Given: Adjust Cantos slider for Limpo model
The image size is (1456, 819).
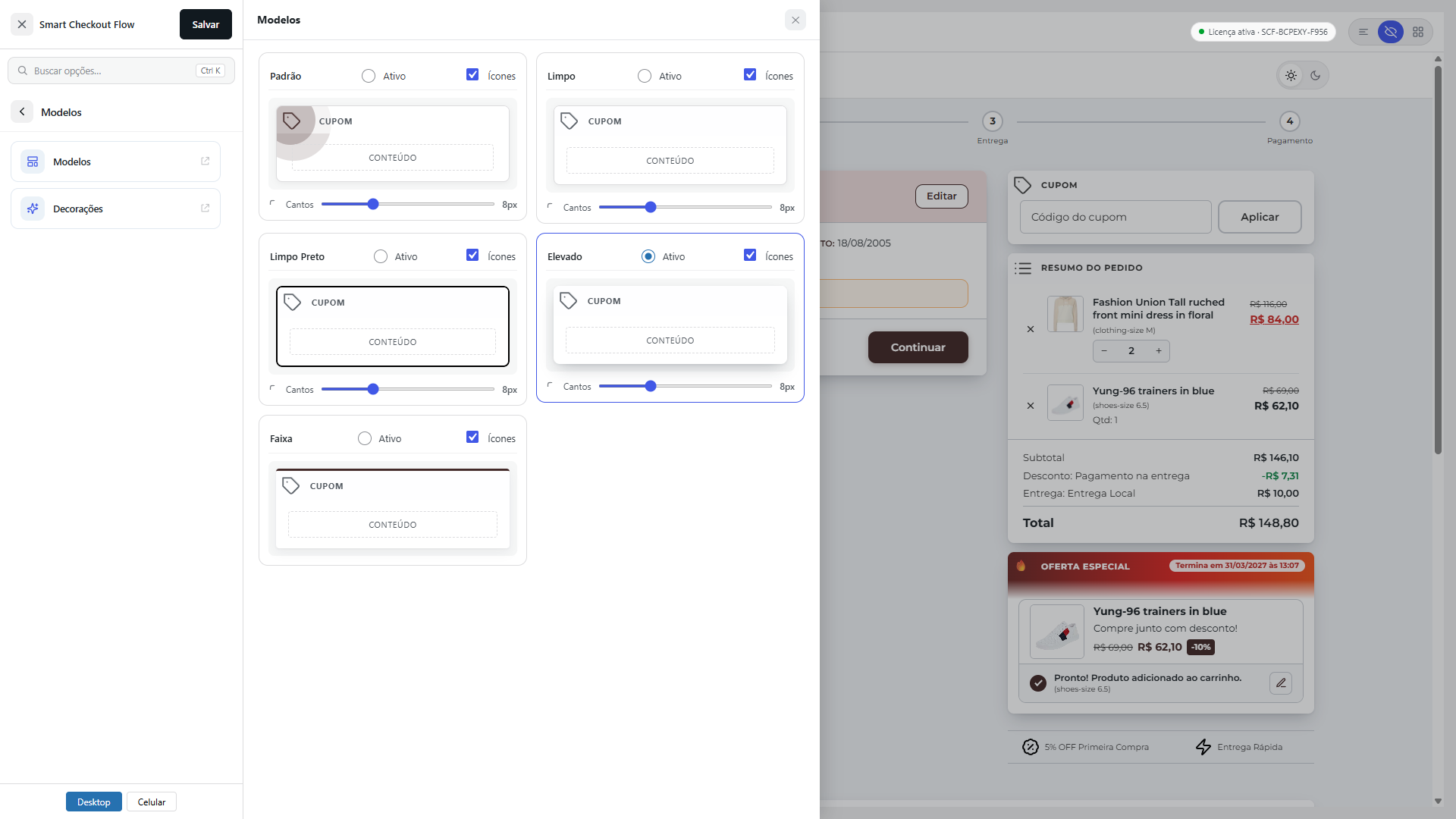Looking at the screenshot, I should 686,207.
